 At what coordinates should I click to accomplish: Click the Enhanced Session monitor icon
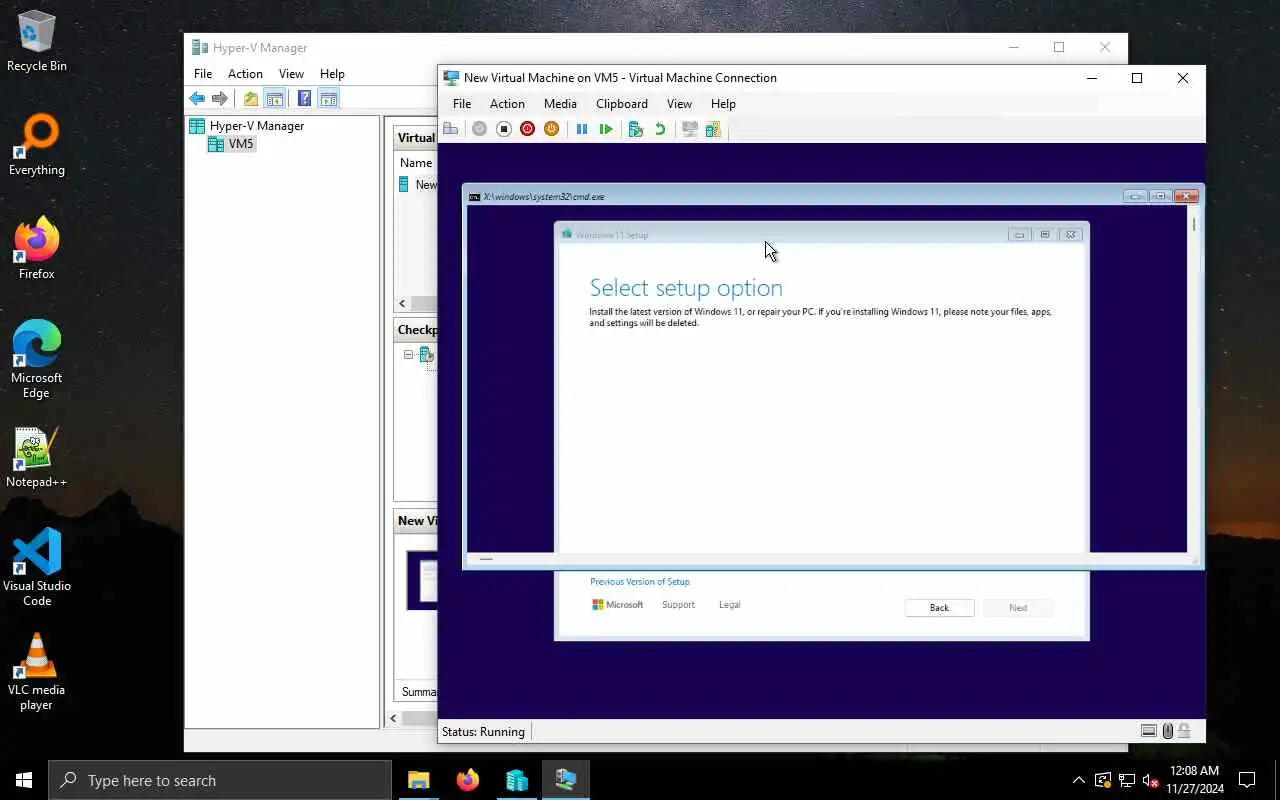[689, 129]
